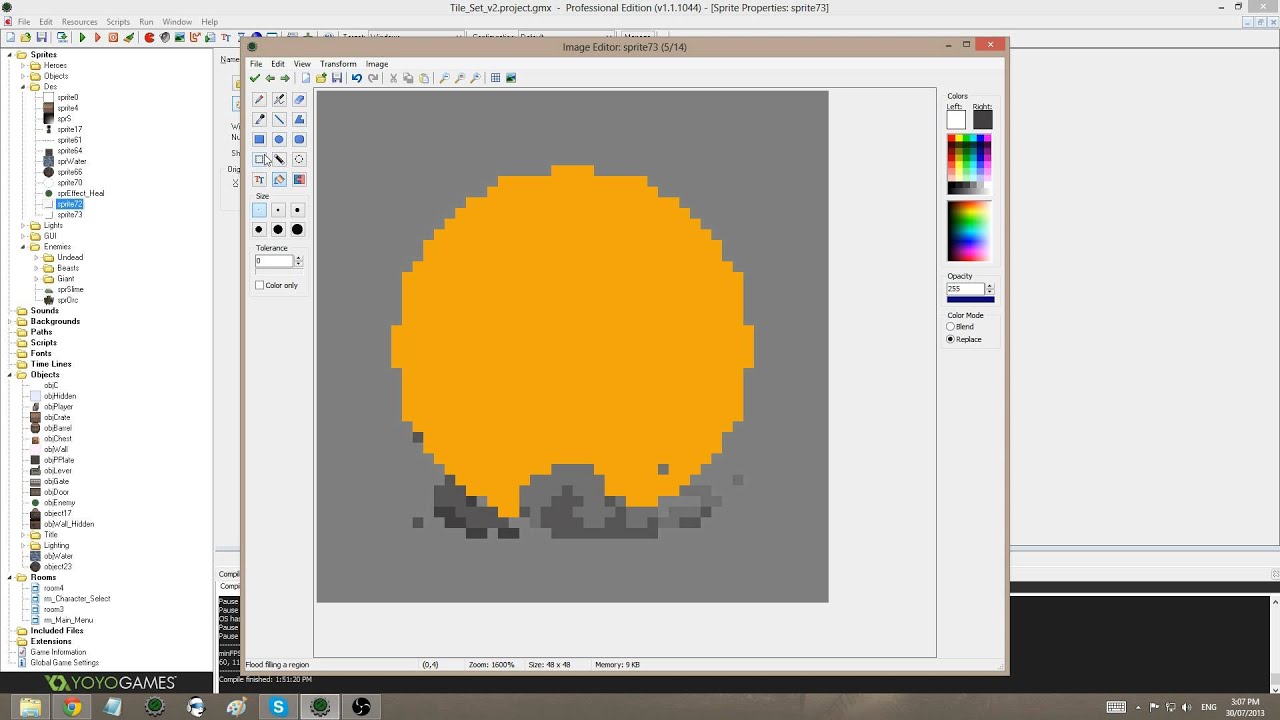Select the Ellipse shape tool
1280x720 pixels.
279,140
